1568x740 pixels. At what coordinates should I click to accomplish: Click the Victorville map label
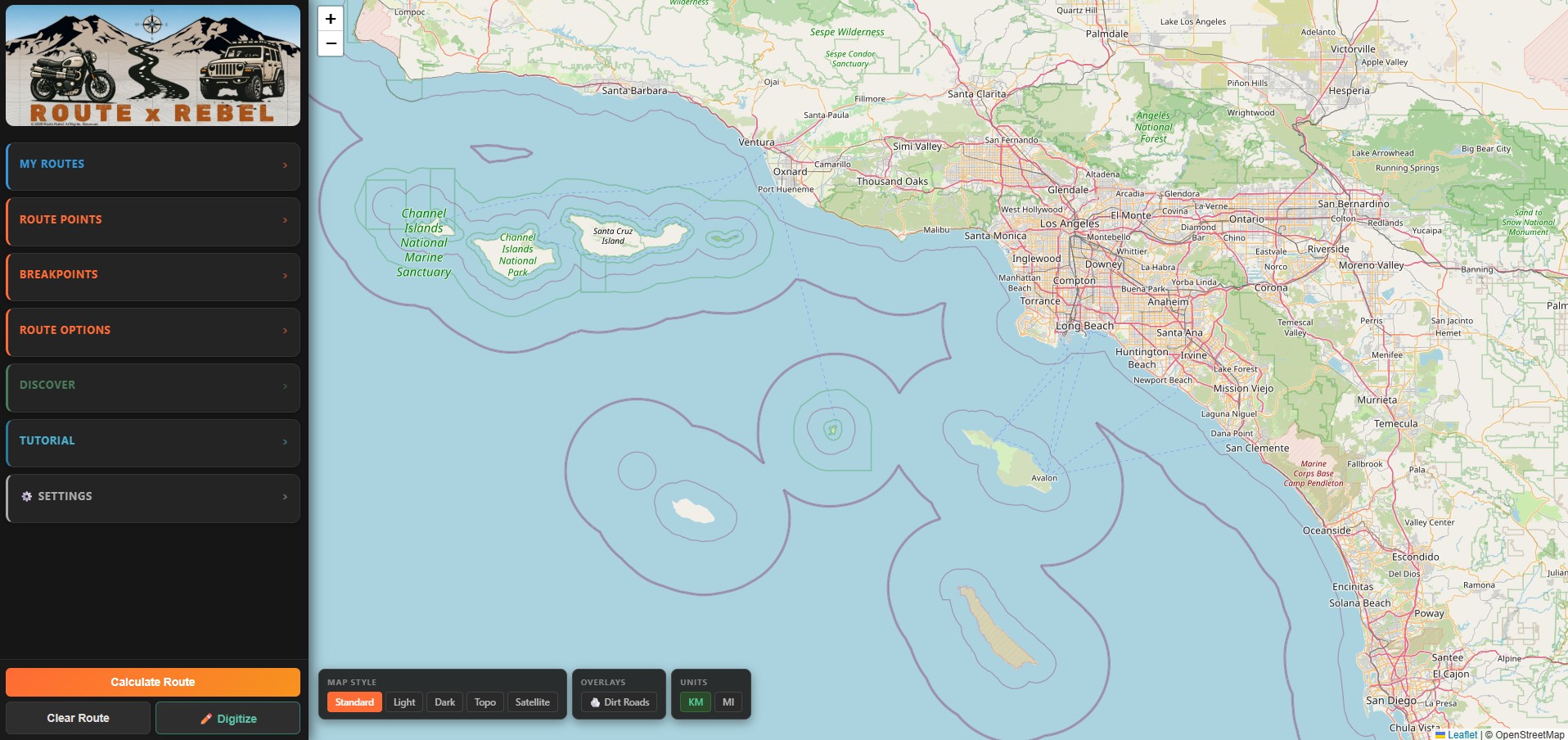click(x=1354, y=48)
